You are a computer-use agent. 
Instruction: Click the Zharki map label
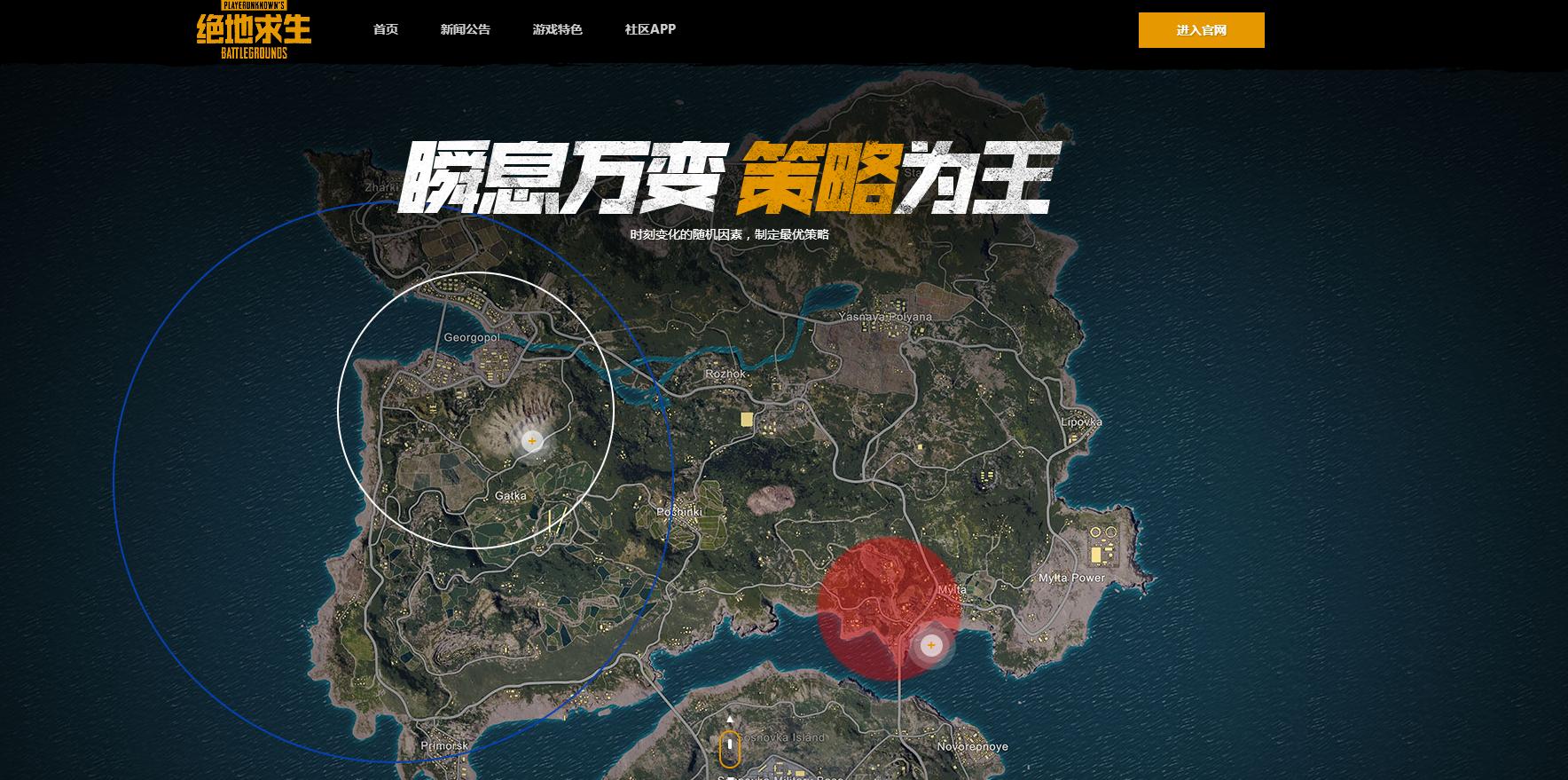pyautogui.click(x=382, y=187)
